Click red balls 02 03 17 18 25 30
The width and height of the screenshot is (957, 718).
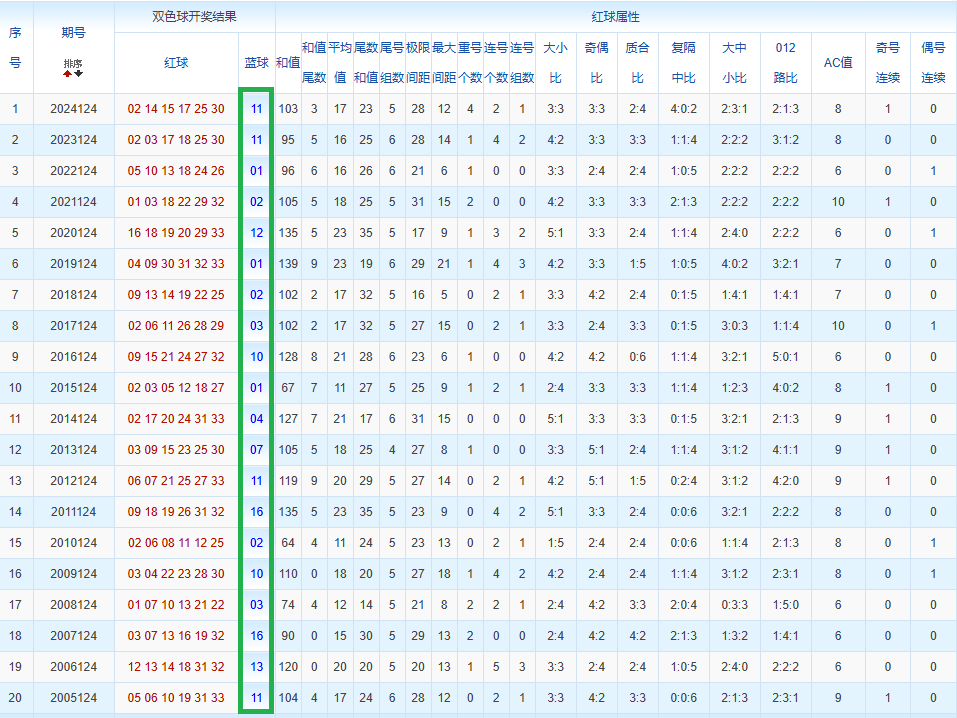click(x=176, y=140)
